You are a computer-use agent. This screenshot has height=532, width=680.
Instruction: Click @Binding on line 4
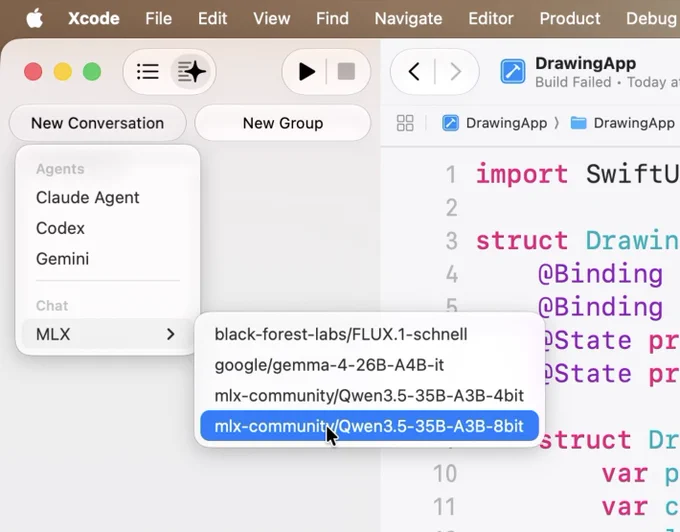[x=600, y=274]
